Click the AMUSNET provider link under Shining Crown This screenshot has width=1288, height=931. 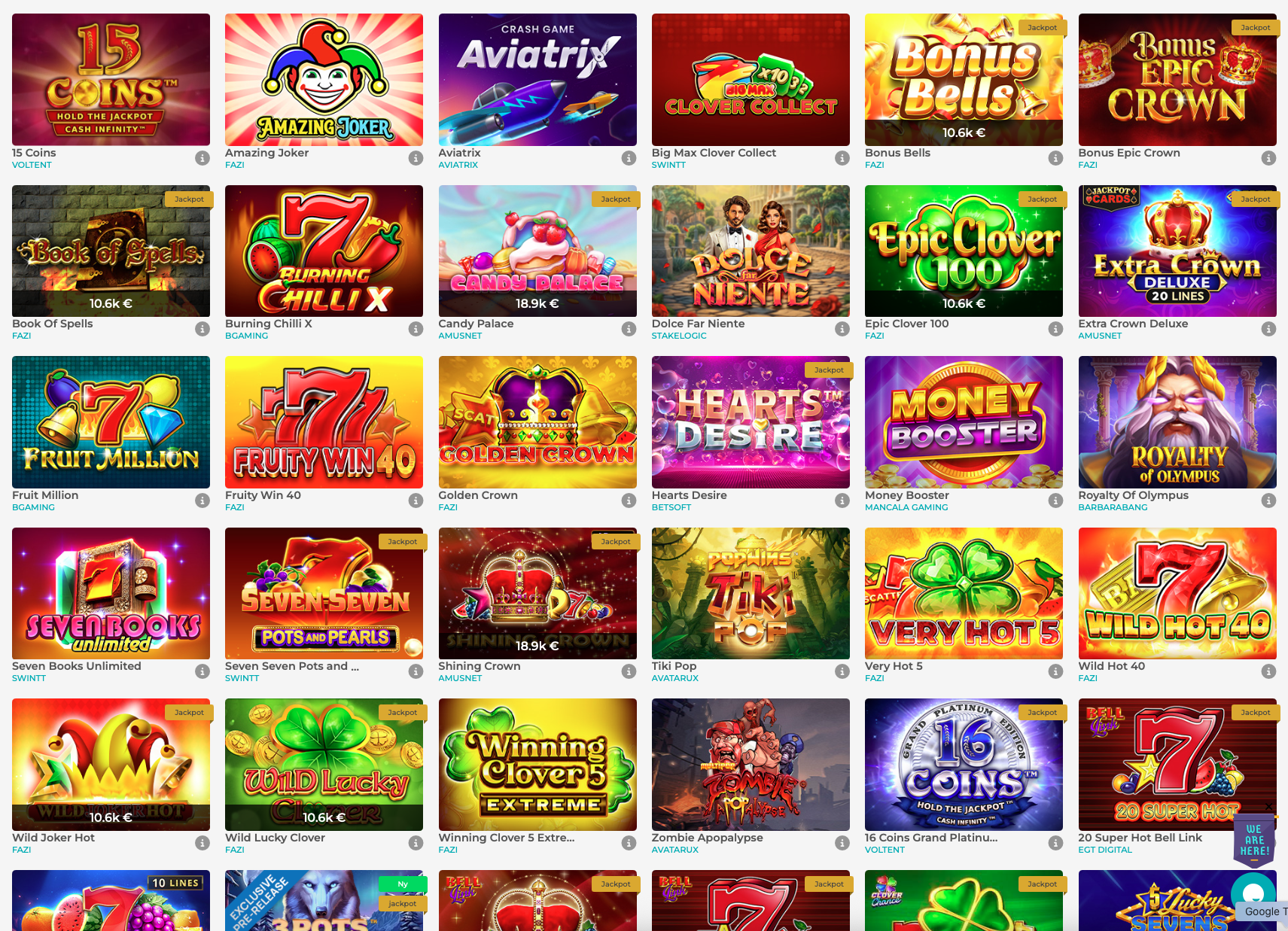point(460,678)
